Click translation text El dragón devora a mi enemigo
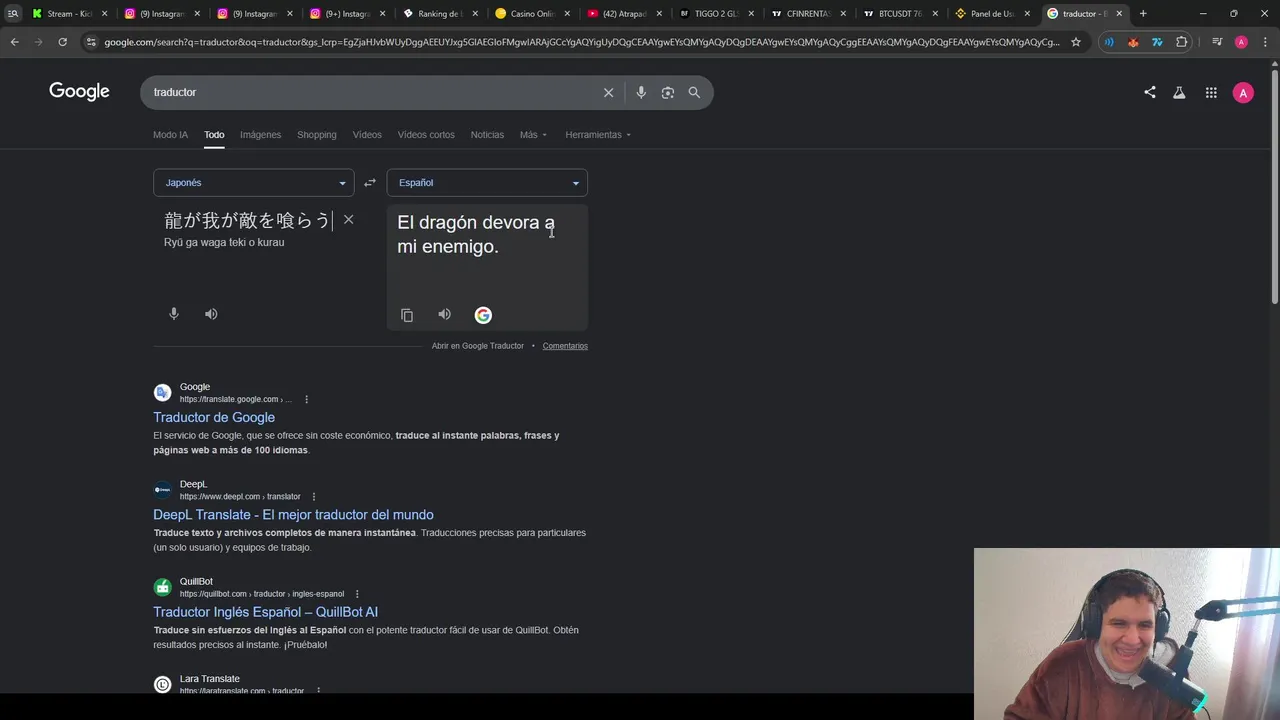This screenshot has width=1280, height=720. 476,234
